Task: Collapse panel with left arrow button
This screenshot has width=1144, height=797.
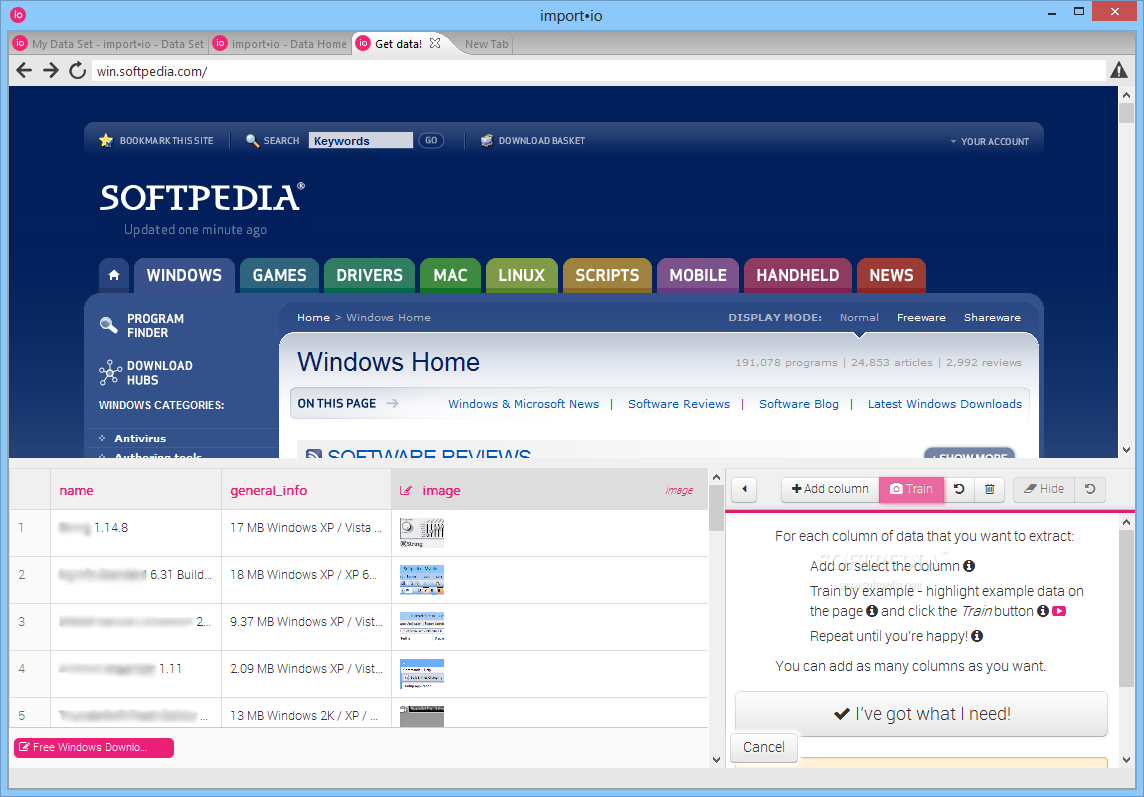Action: (x=744, y=489)
